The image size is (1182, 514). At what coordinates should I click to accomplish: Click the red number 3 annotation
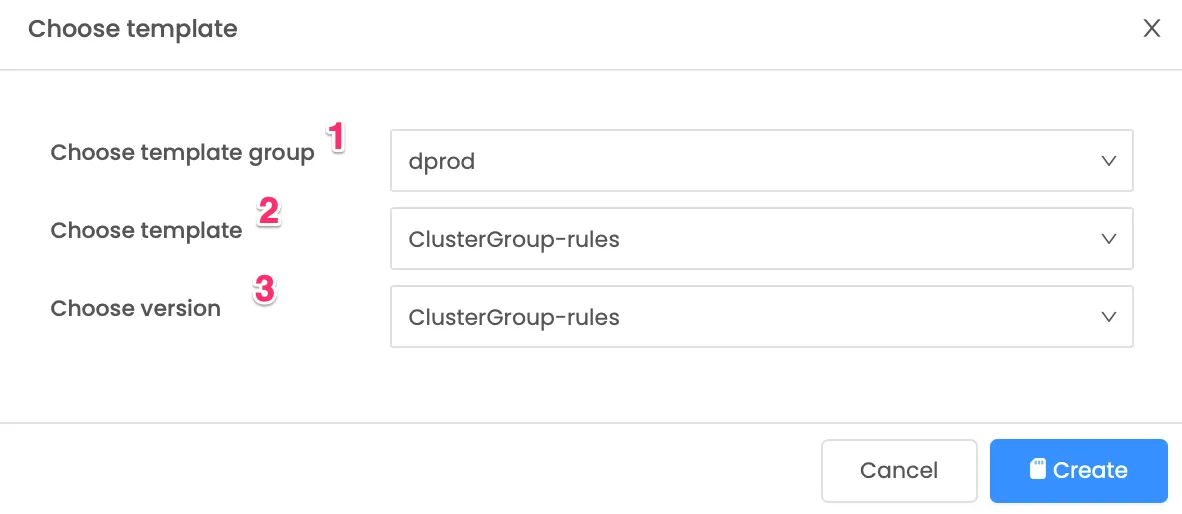pos(265,289)
